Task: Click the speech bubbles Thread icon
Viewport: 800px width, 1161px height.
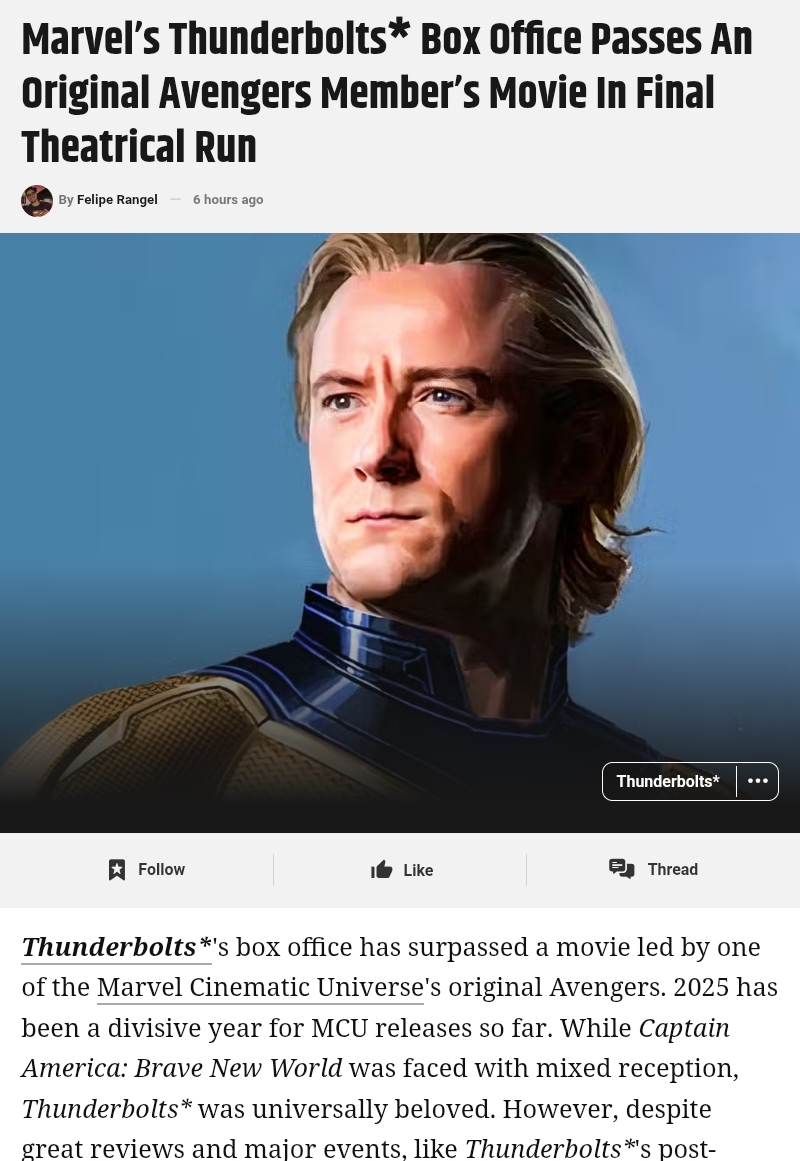Action: tap(621, 869)
